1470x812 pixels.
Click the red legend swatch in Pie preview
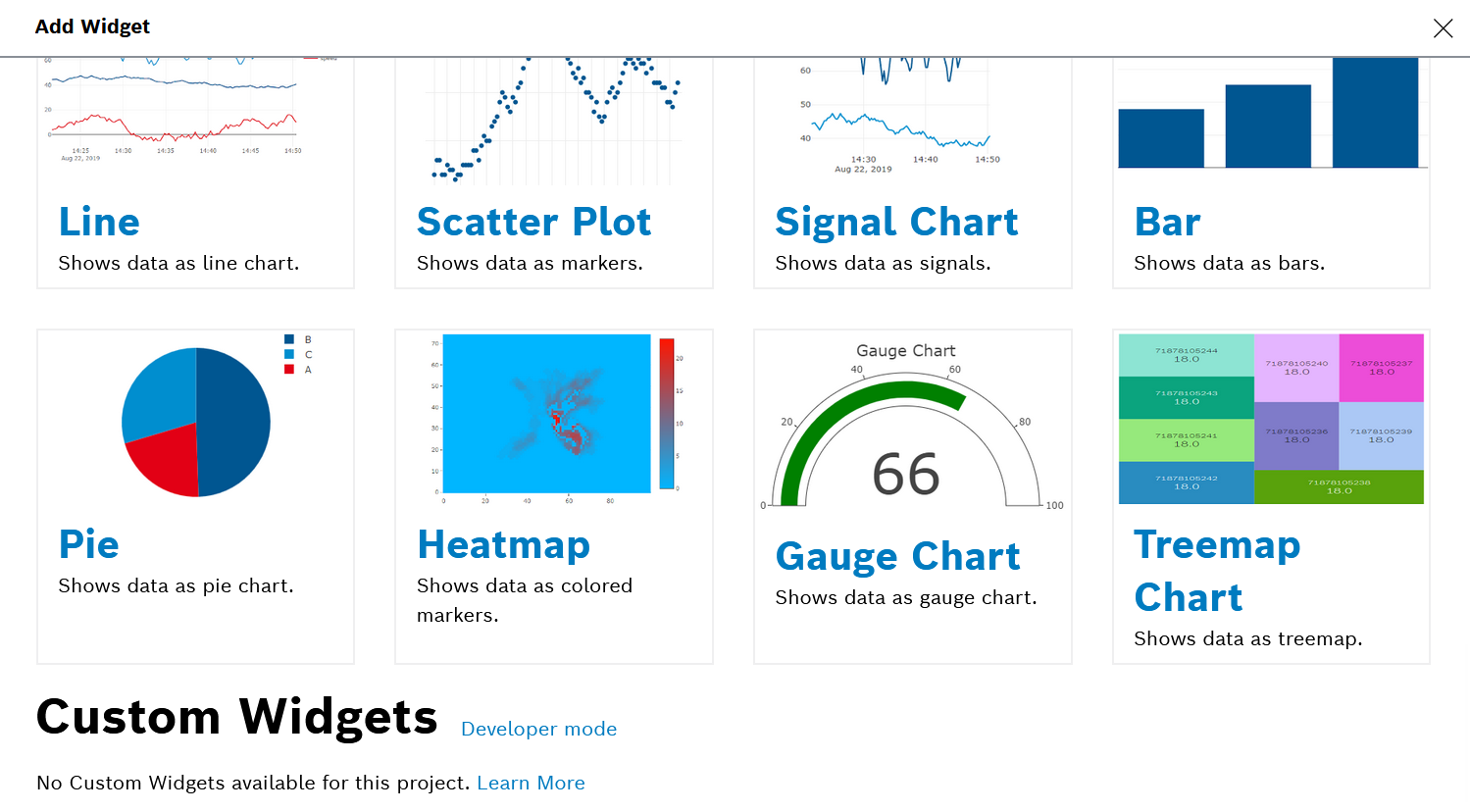[x=289, y=370]
